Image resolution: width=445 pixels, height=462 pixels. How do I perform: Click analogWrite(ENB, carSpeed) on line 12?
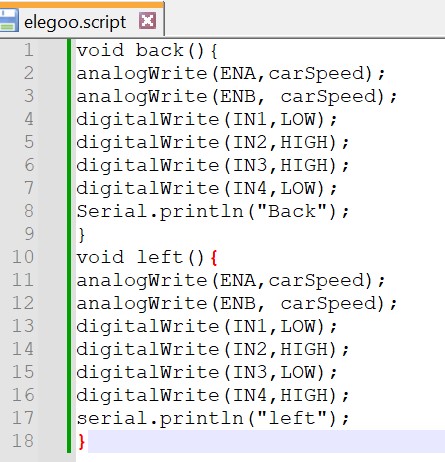point(237,304)
